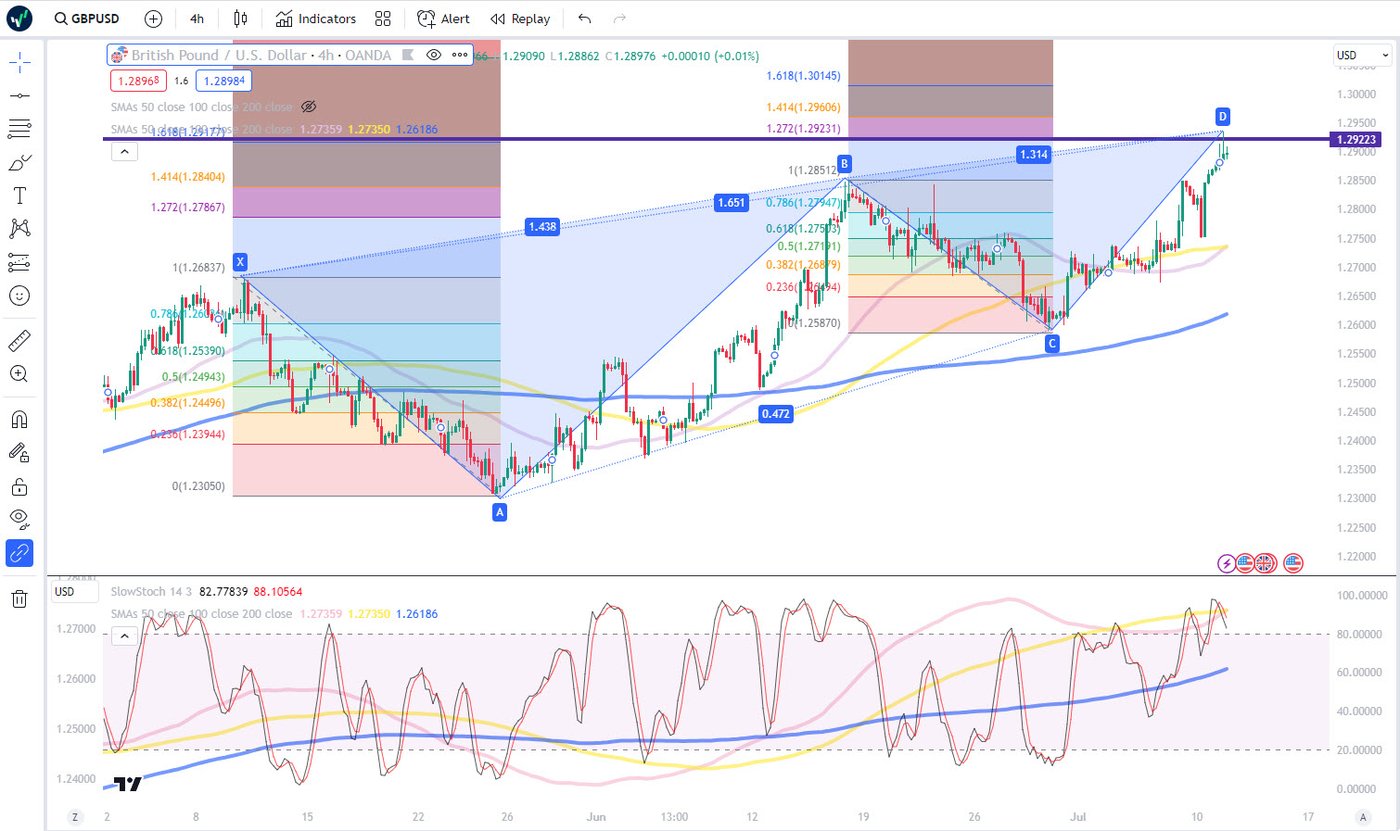The width and height of the screenshot is (1400, 831).
Task: Open the Indicators menu
Action: tap(316, 18)
